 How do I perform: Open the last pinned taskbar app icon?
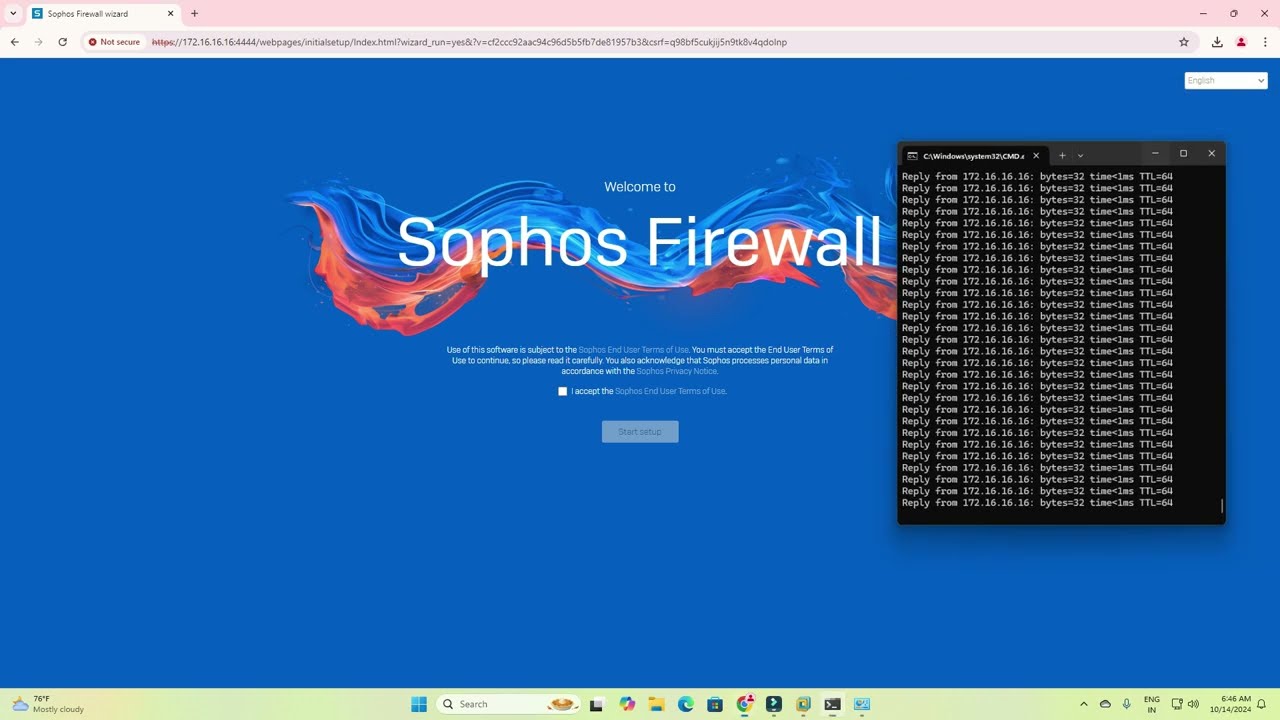coord(862,704)
